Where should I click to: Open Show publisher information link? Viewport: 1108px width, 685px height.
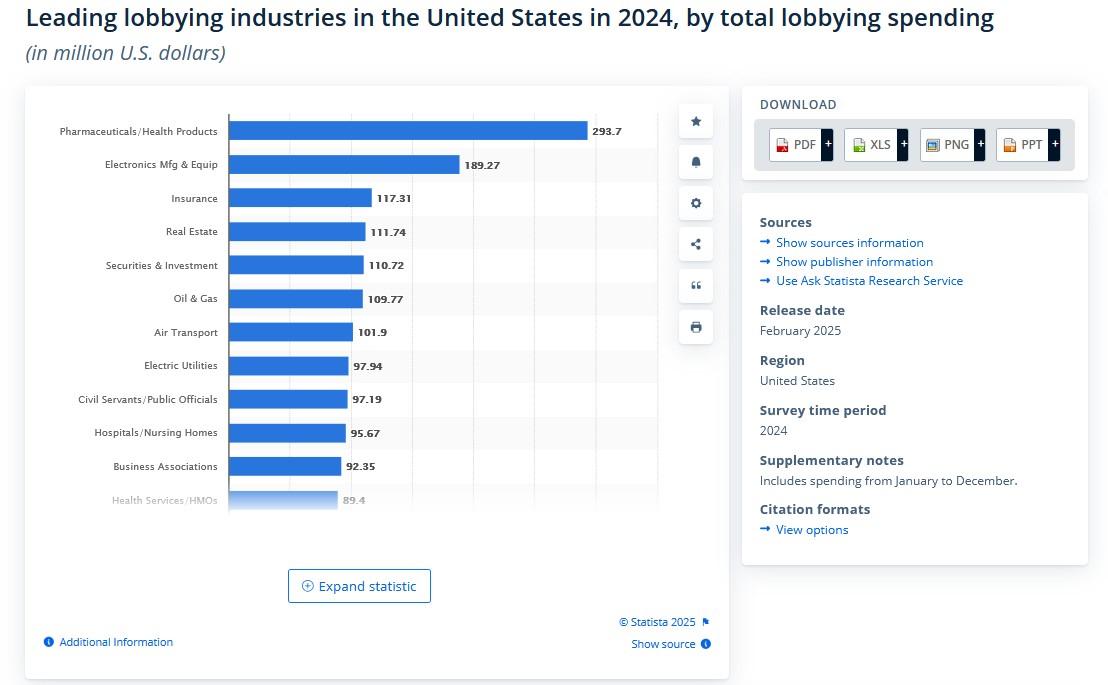[854, 262]
